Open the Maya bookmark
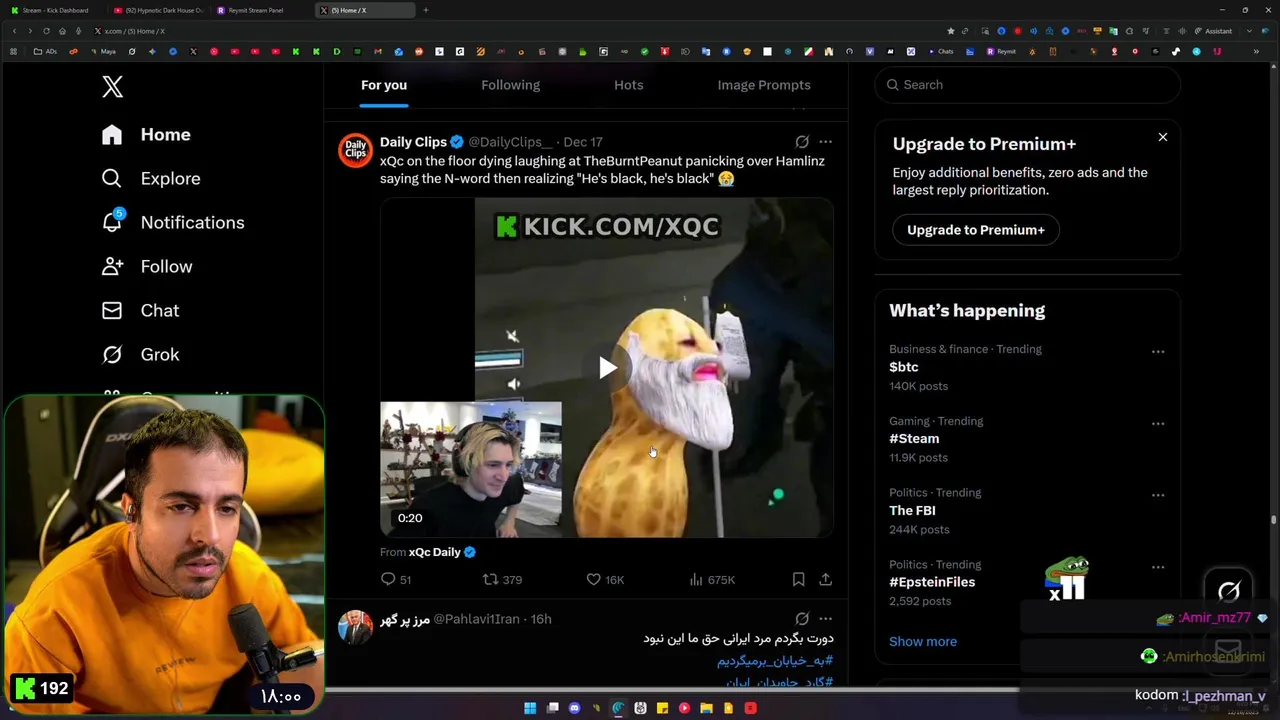 pos(103,51)
